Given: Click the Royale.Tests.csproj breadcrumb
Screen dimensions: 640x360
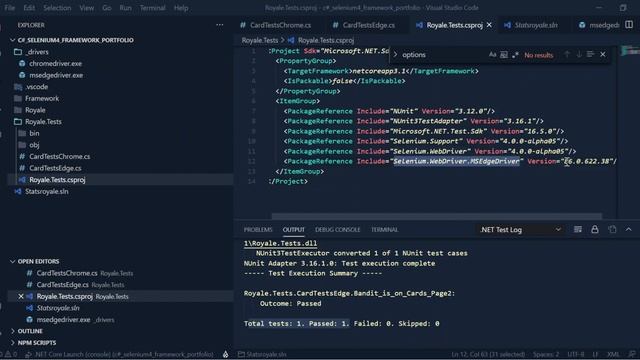Looking at the screenshot, I should click(326, 40).
